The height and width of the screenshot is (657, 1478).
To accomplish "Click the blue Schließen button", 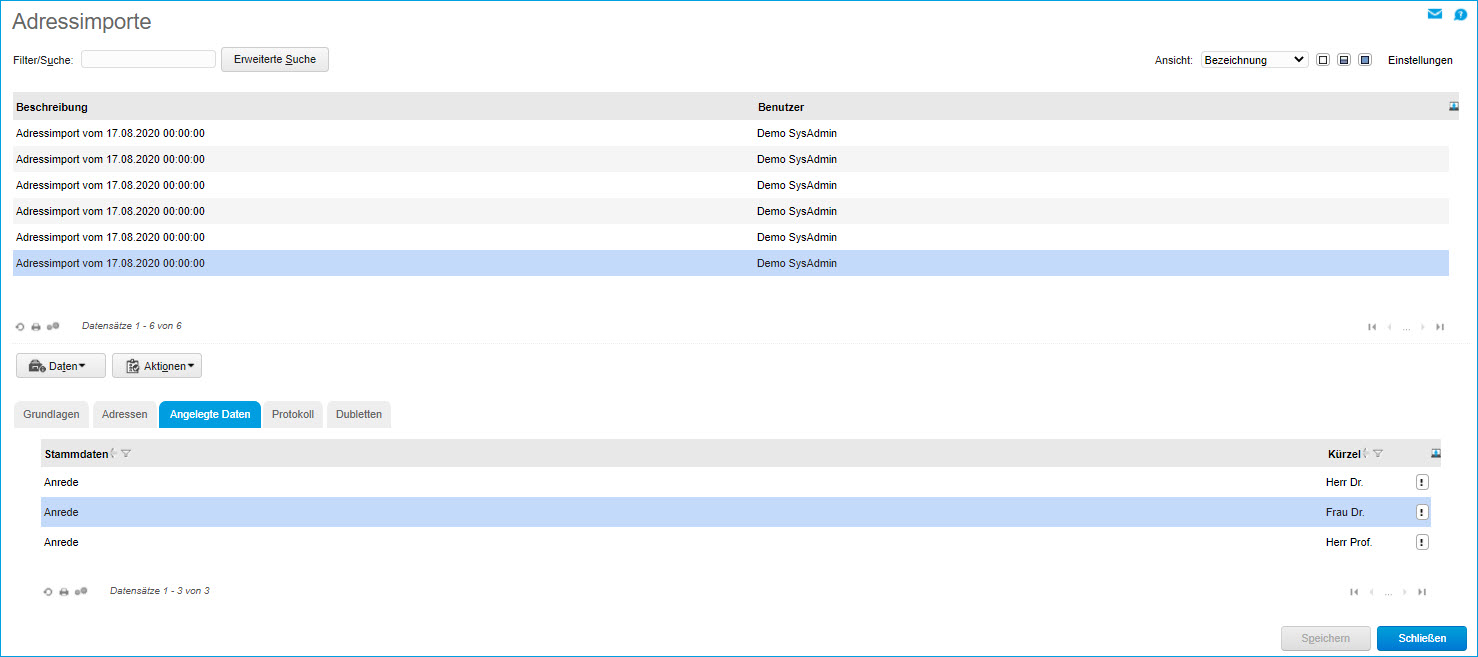I will (x=1421, y=638).
